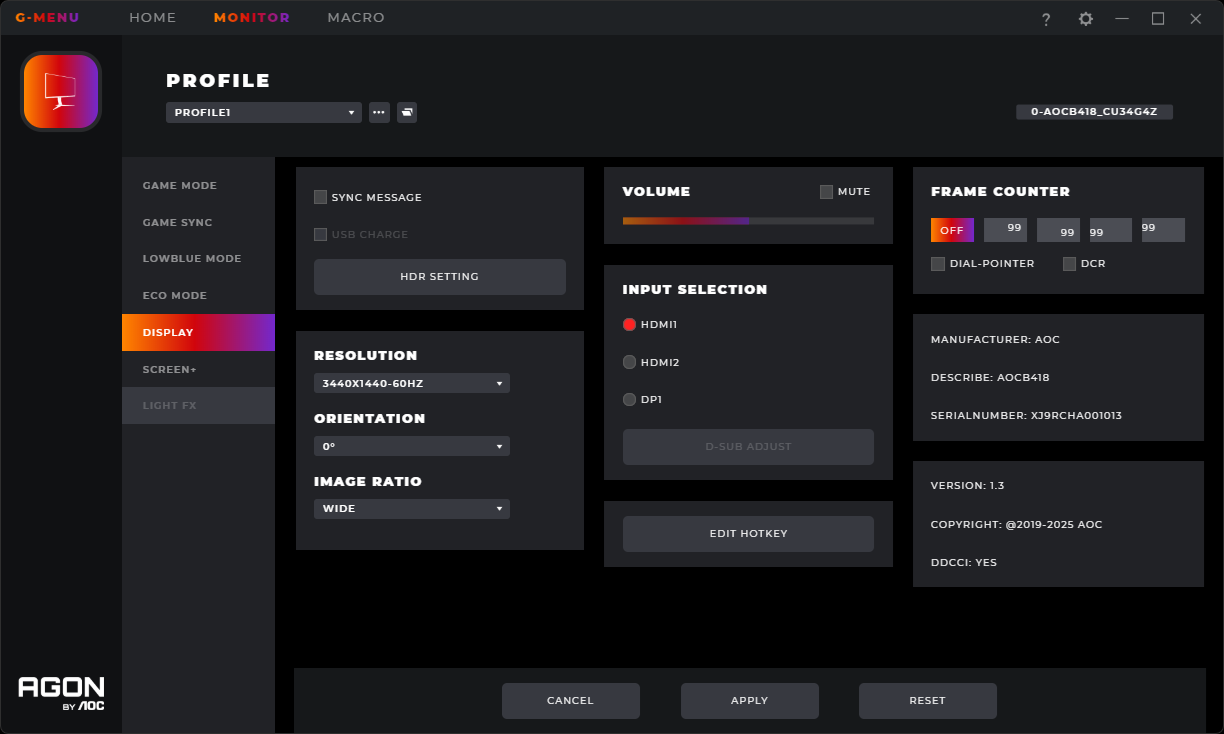Click the Edit Hotkey button
The height and width of the screenshot is (734, 1224).
(748, 534)
